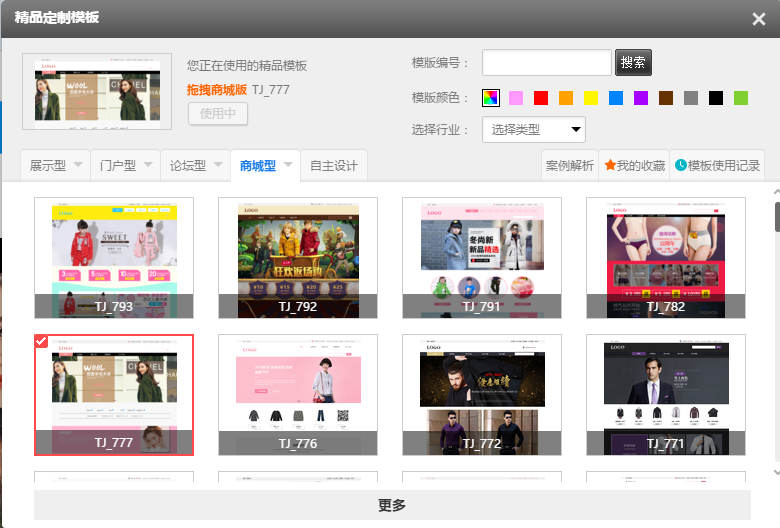780x528 pixels.
Task: Choose the TJ_771 suit template thumbnail
Action: click(666, 394)
